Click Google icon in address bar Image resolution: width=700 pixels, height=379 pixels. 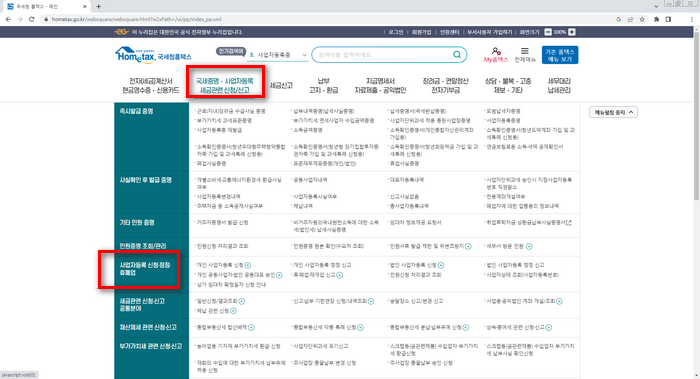(618, 19)
